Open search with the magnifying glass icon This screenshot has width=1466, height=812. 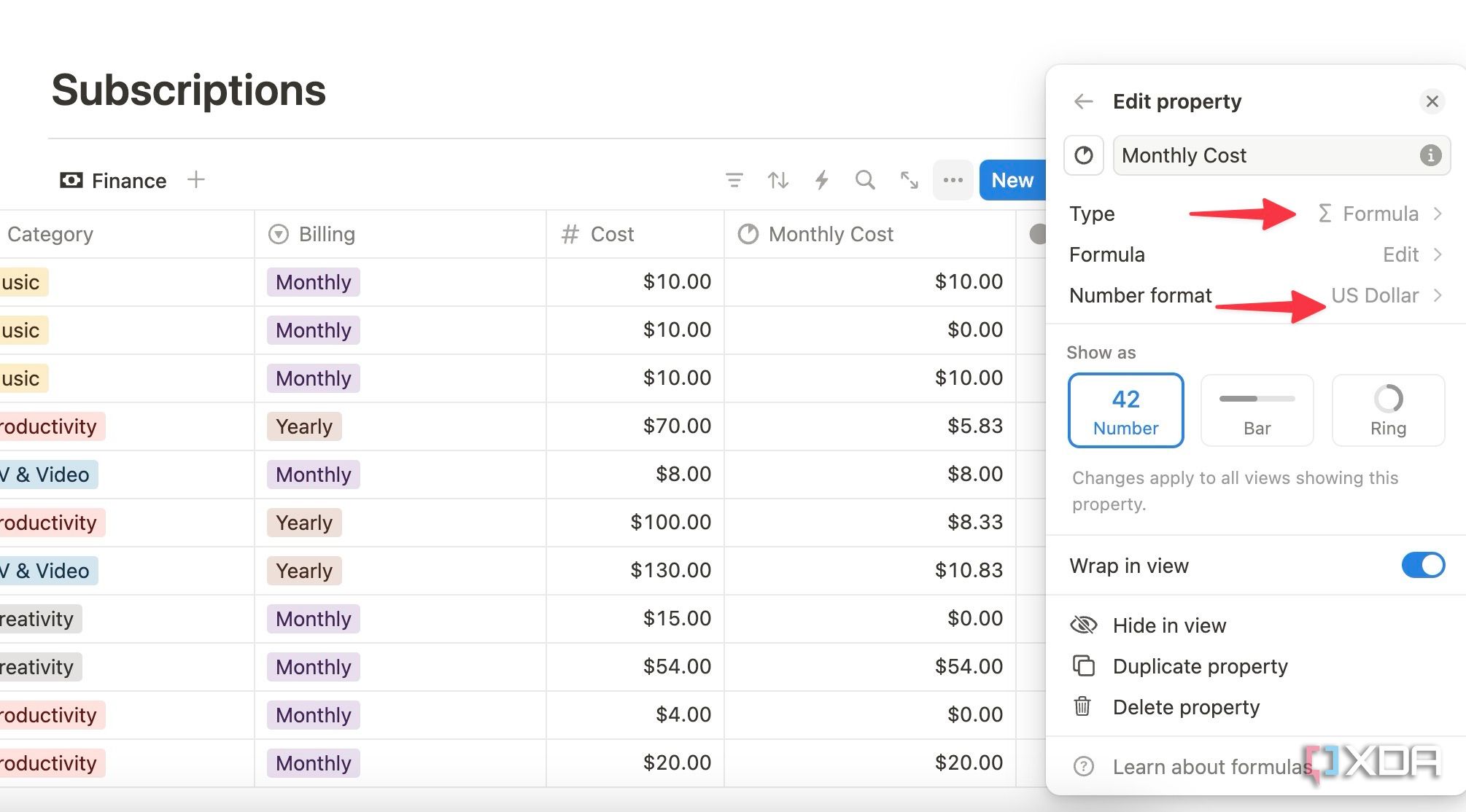pos(865,180)
